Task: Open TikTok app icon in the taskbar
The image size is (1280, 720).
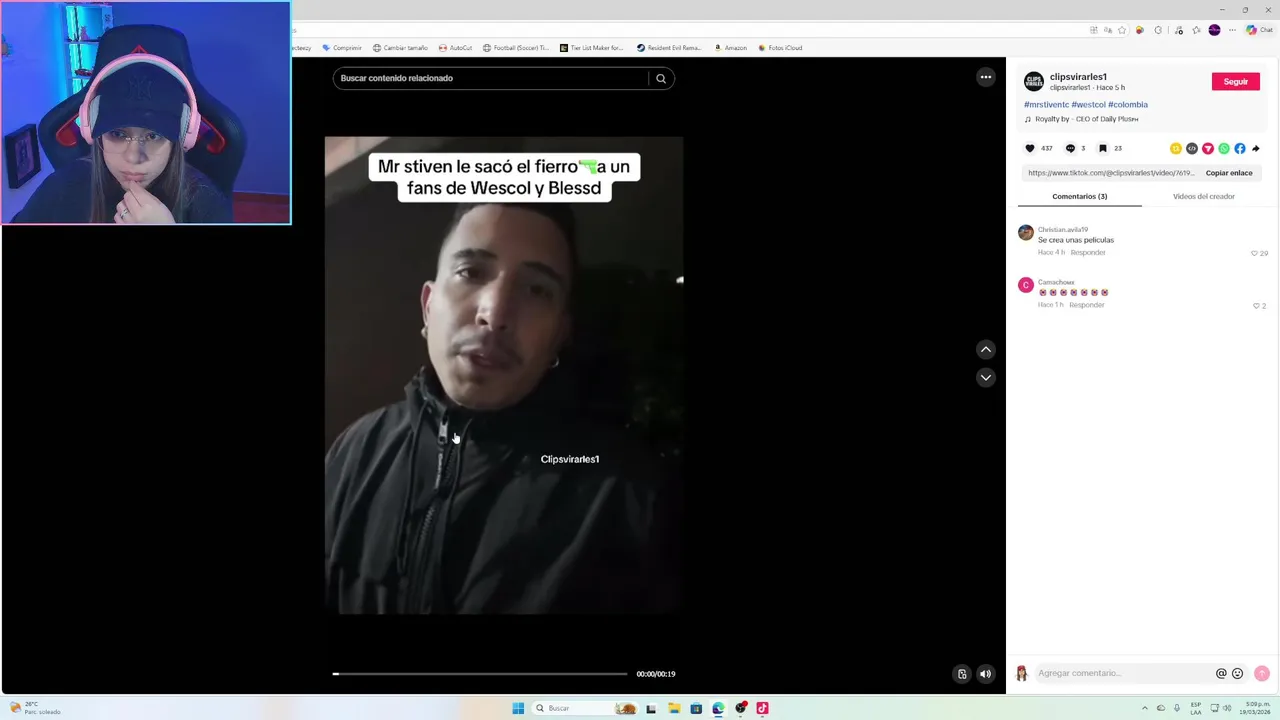Action: 762,708
